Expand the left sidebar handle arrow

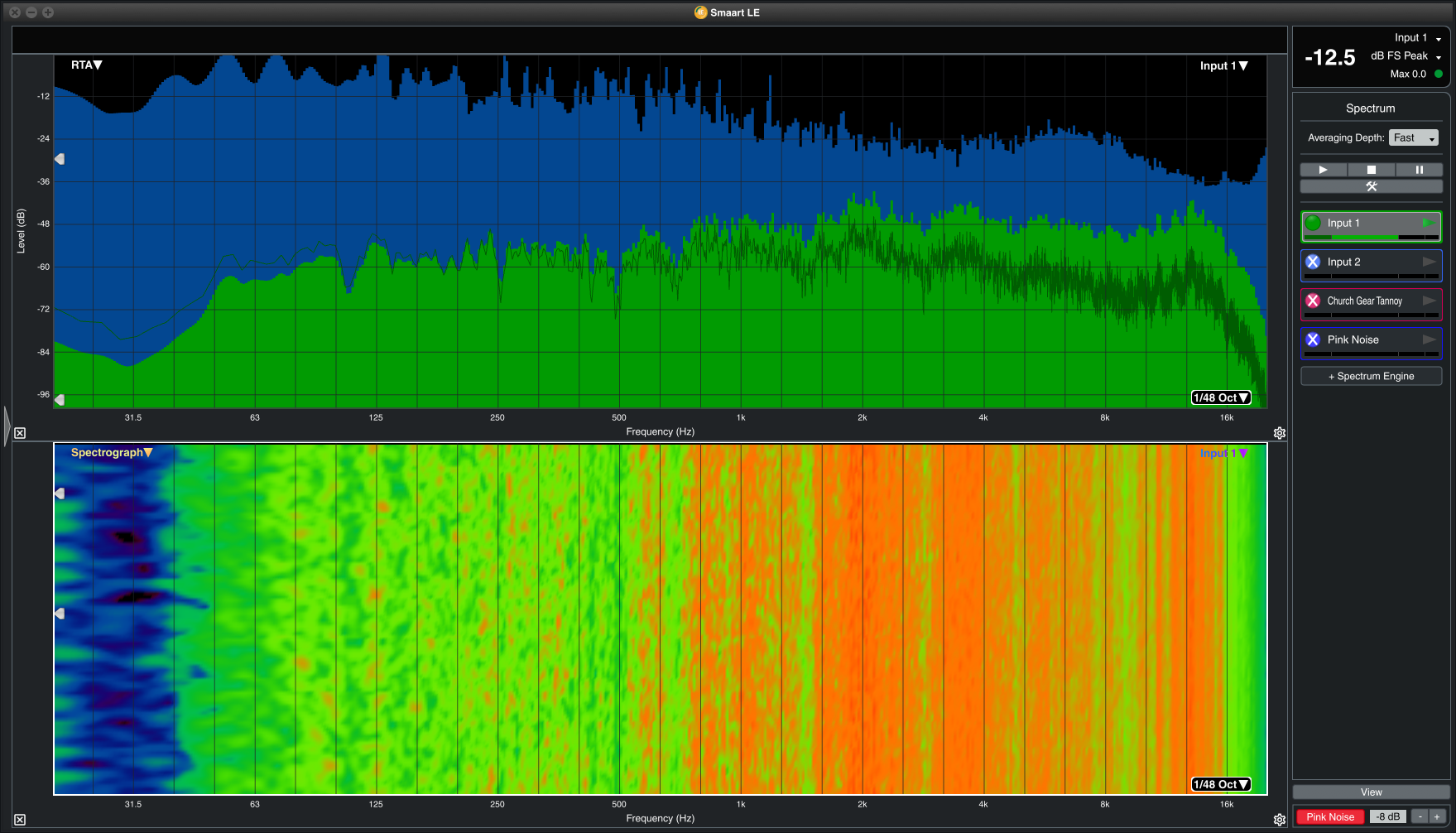pos(7,426)
